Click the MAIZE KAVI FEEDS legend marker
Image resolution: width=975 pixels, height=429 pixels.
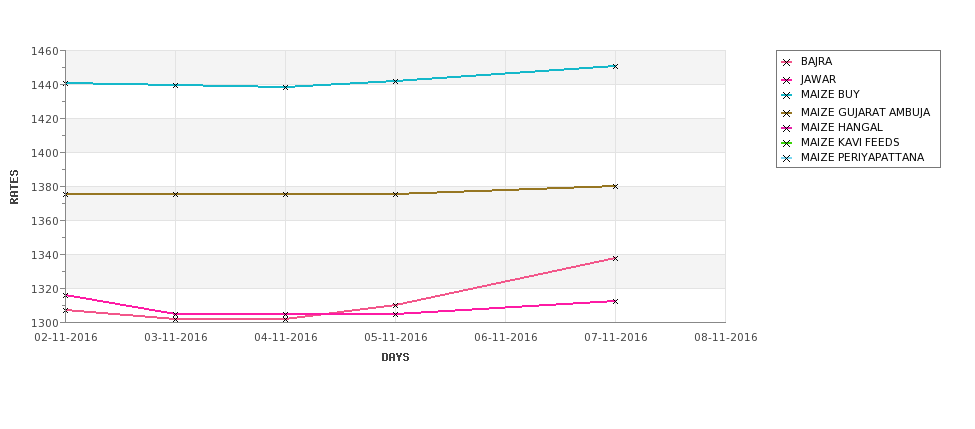point(787,143)
